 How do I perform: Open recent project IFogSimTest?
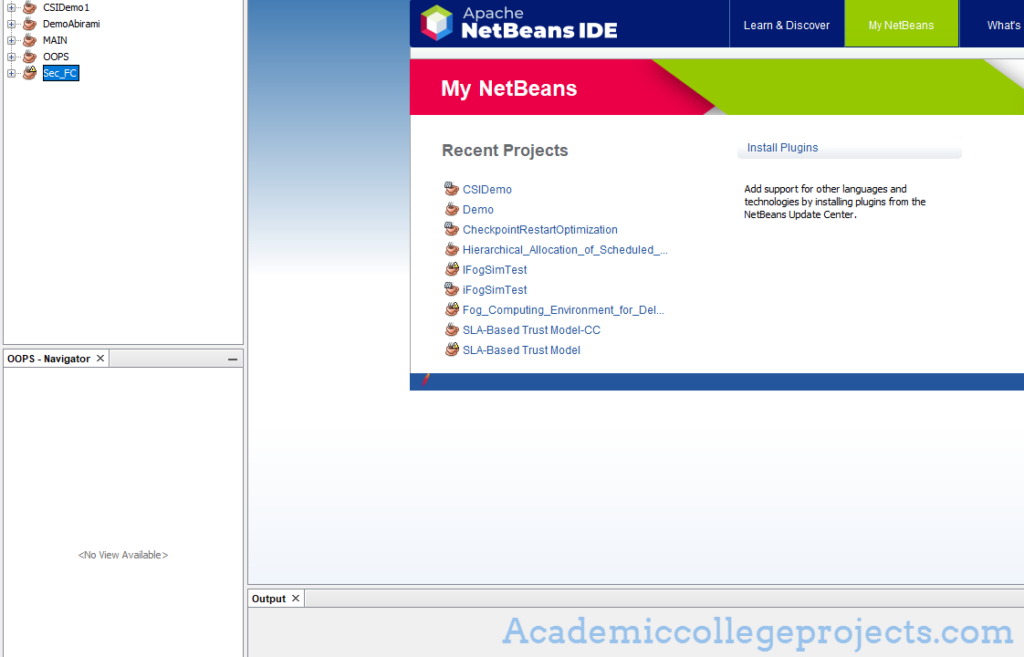click(x=494, y=270)
